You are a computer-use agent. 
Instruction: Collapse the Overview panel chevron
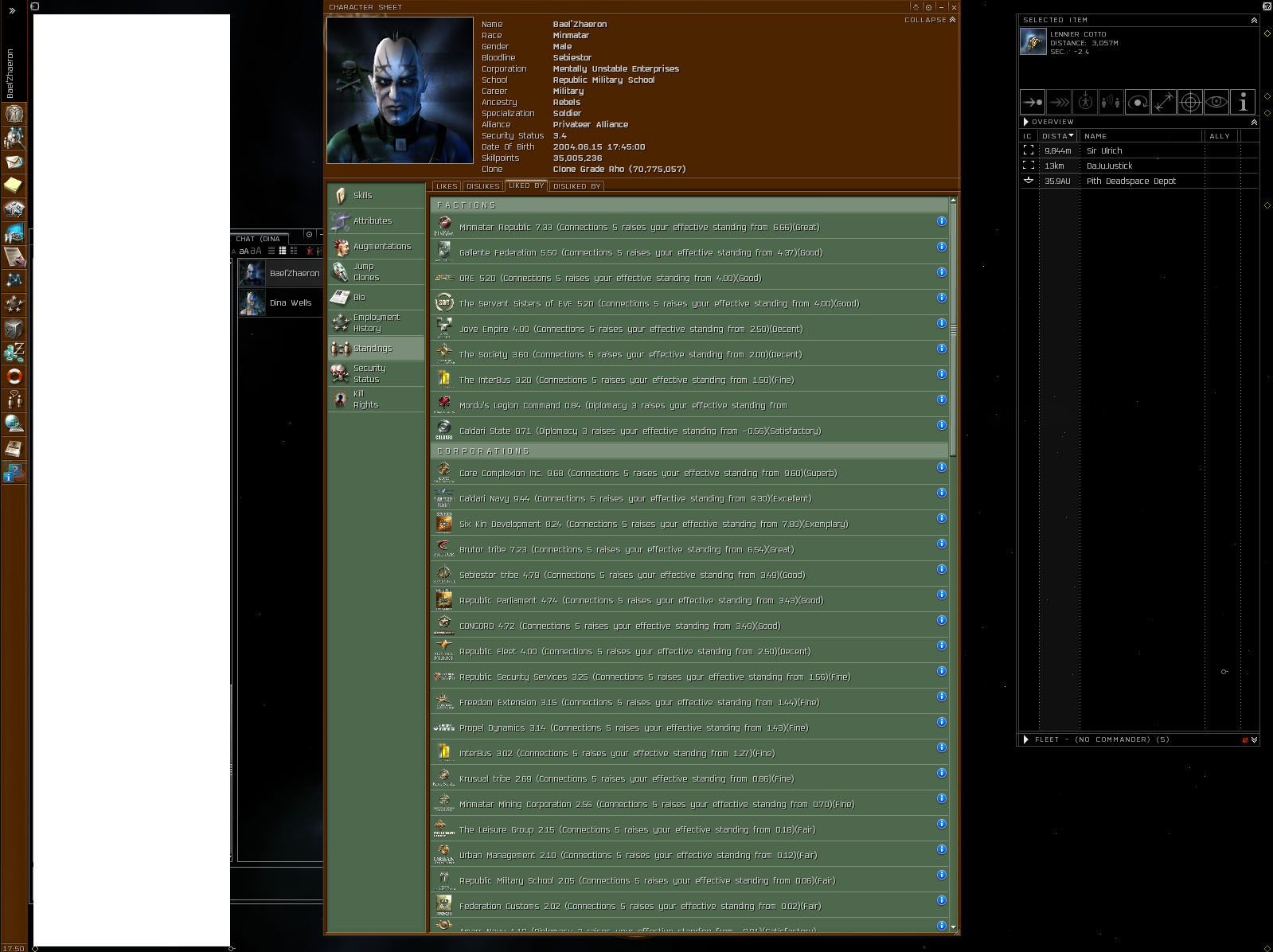tap(1254, 123)
